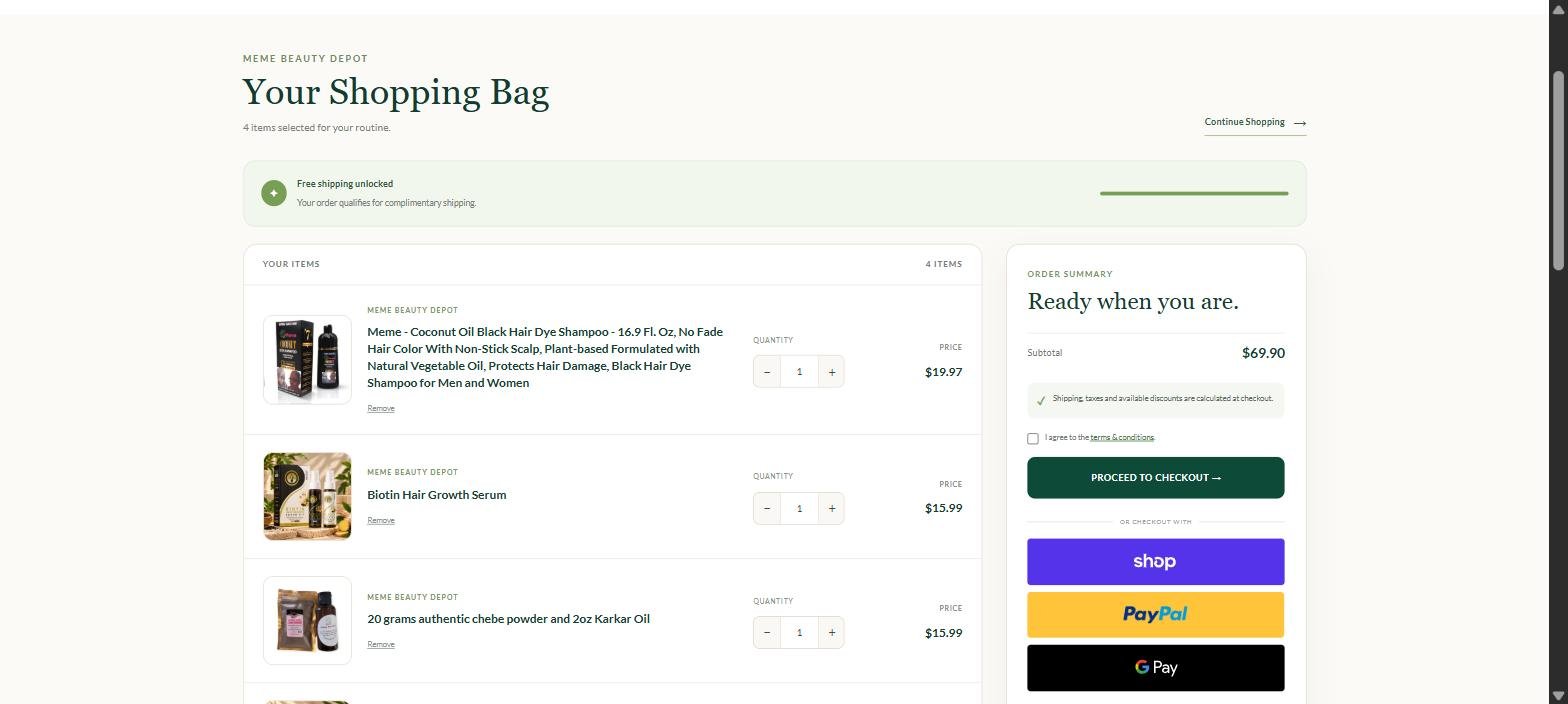Remove the Biotin Hair Growth Serum
1568x704 pixels.
381,520
